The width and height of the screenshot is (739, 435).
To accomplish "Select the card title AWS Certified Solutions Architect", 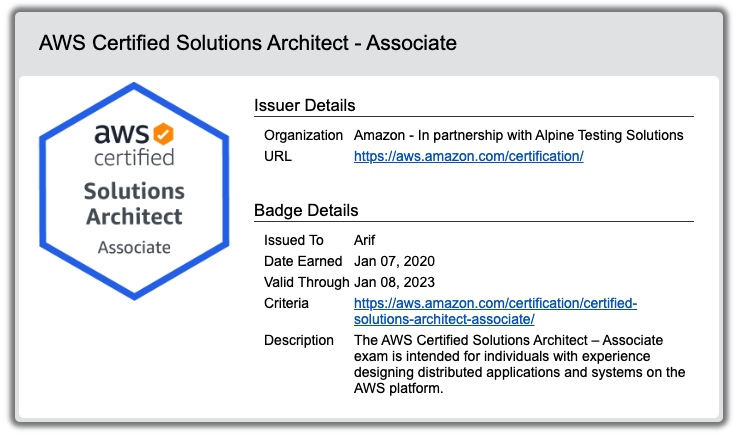I will click(x=248, y=43).
